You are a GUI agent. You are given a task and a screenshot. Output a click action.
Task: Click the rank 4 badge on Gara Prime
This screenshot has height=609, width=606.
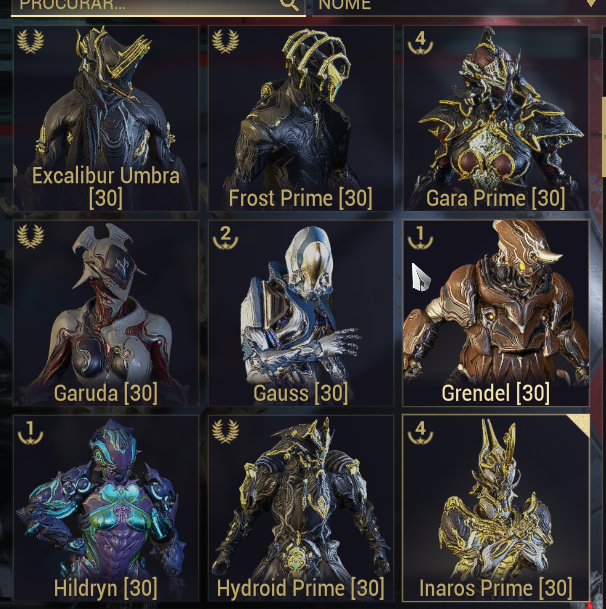click(x=420, y=42)
